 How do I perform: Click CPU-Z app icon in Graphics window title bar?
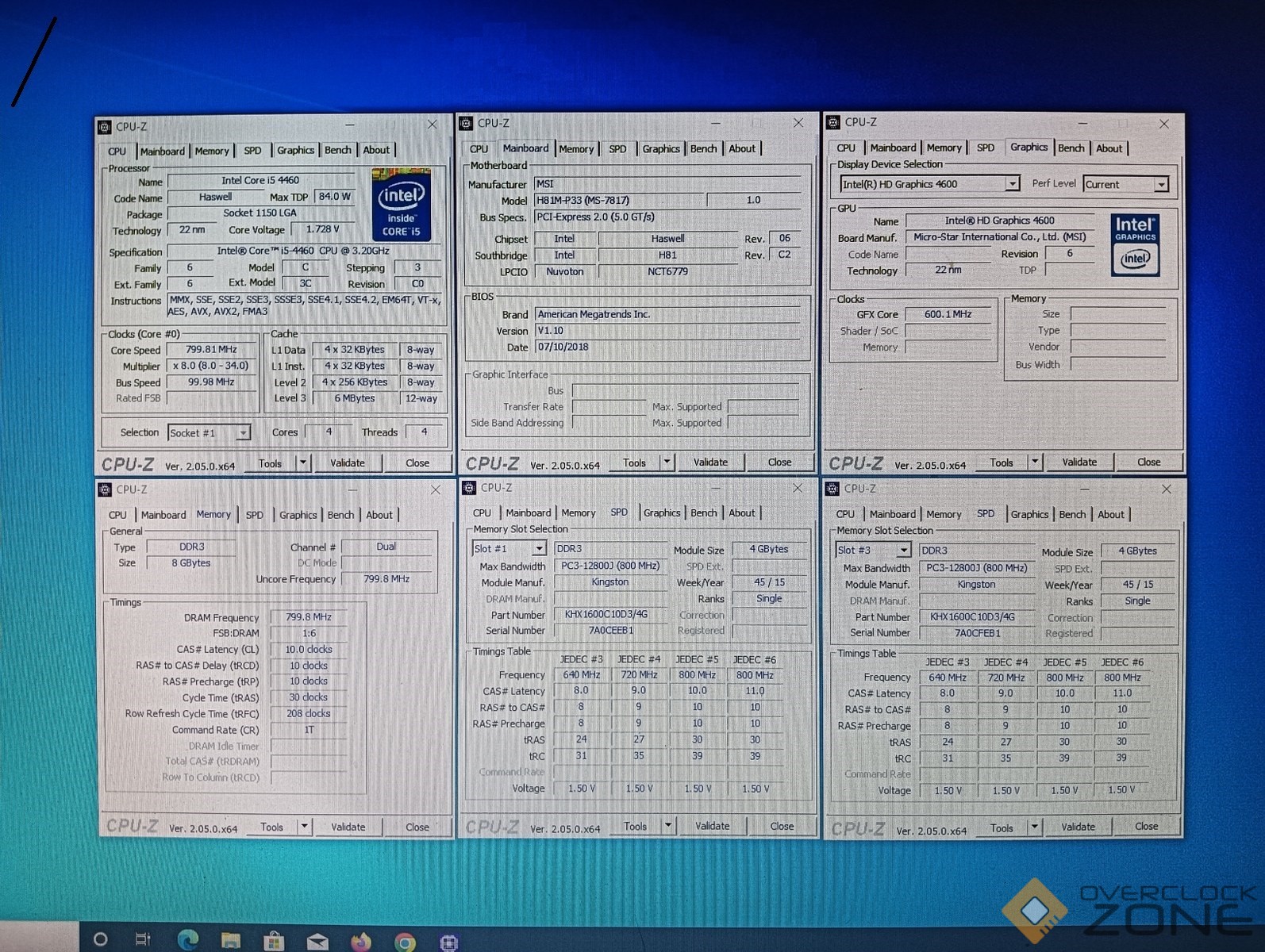tap(832, 122)
